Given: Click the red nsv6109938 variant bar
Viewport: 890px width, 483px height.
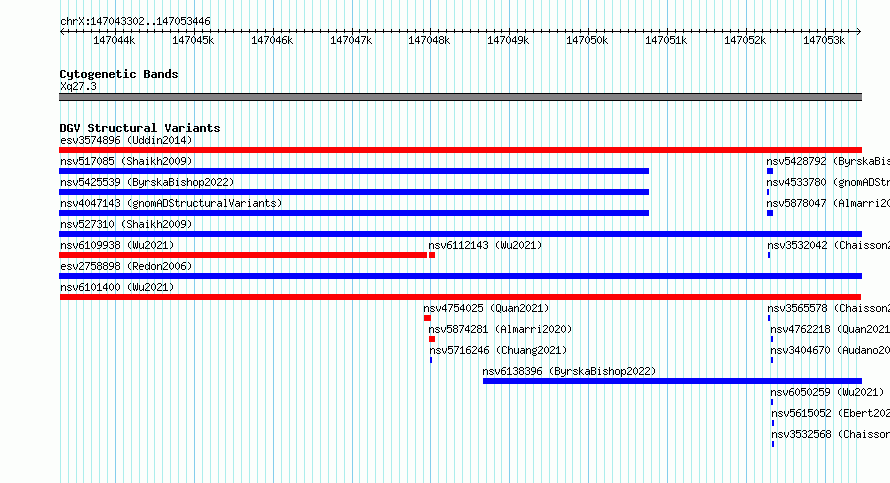Looking at the screenshot, I should (243, 255).
